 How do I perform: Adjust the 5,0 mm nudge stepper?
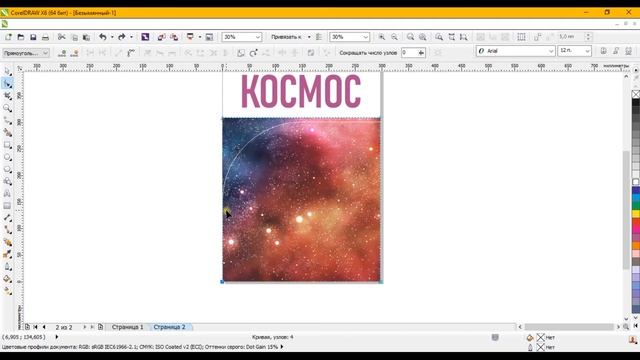tap(588, 37)
